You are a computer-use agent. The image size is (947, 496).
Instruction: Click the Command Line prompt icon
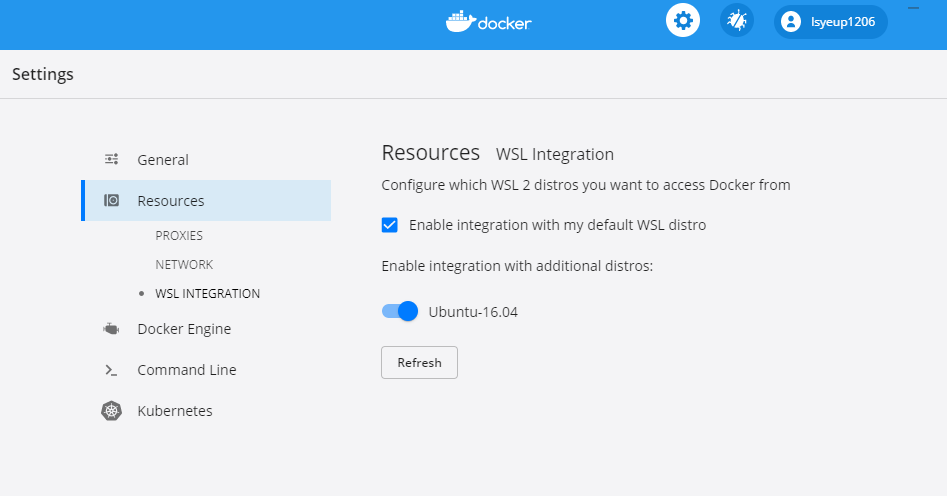111,370
